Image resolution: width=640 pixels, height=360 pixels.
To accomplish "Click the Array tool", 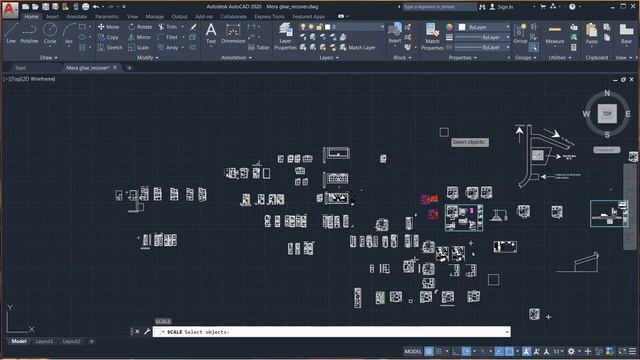I will [168, 47].
